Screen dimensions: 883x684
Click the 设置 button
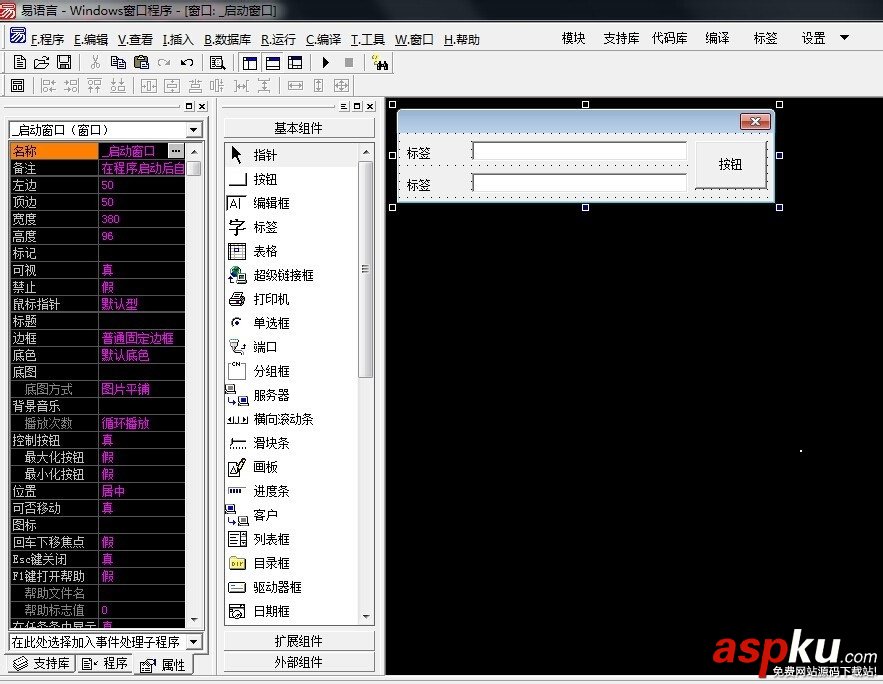coord(813,38)
